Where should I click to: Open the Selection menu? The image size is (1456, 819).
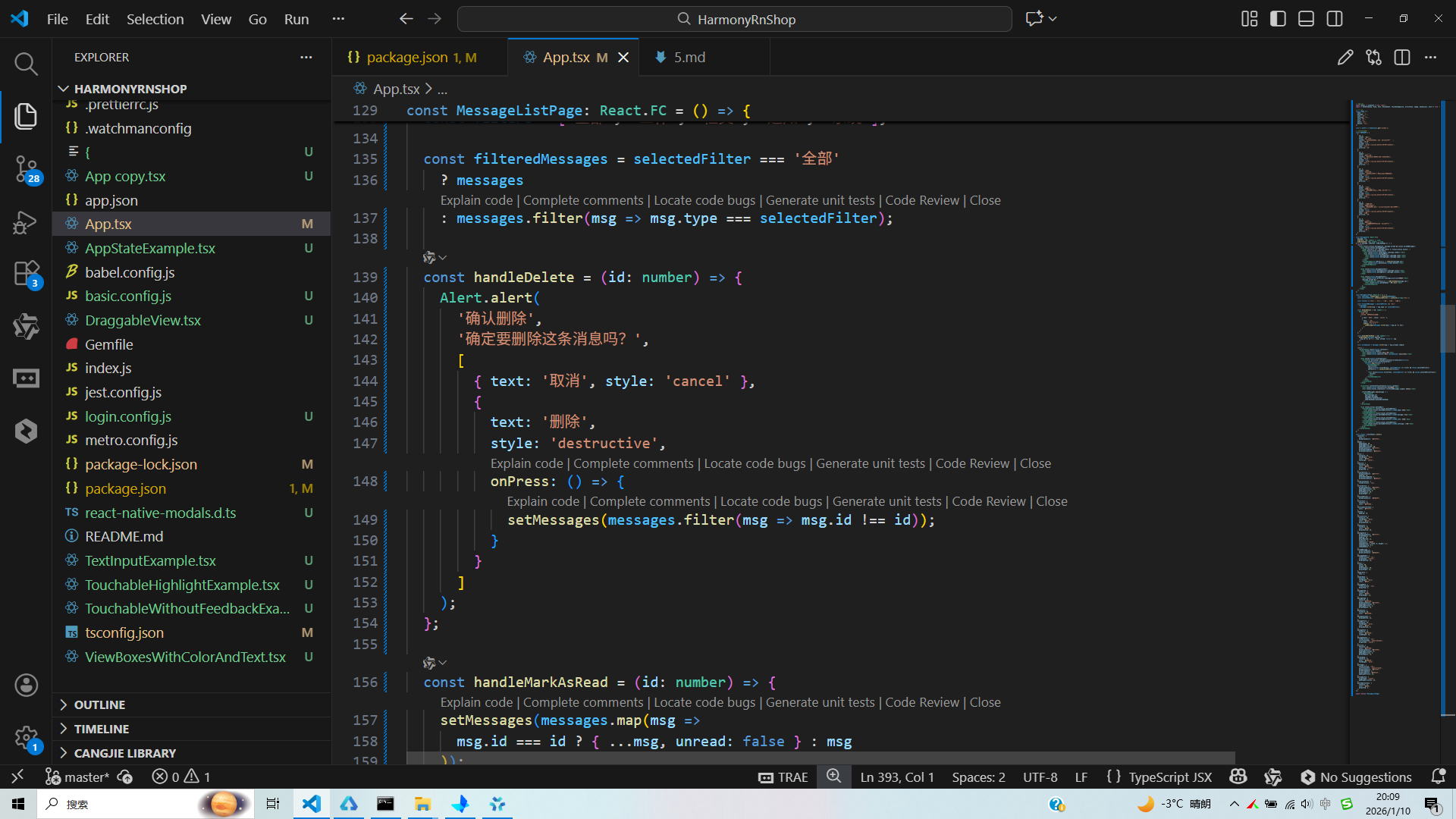155,19
